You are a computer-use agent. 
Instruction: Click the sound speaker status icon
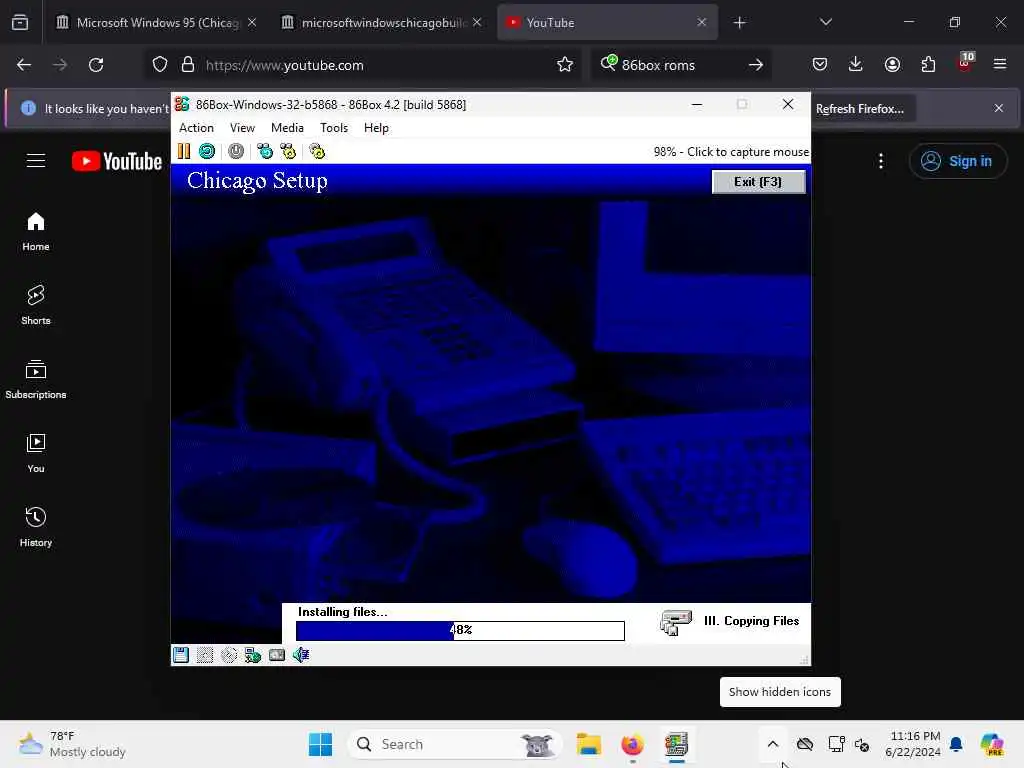click(x=301, y=654)
